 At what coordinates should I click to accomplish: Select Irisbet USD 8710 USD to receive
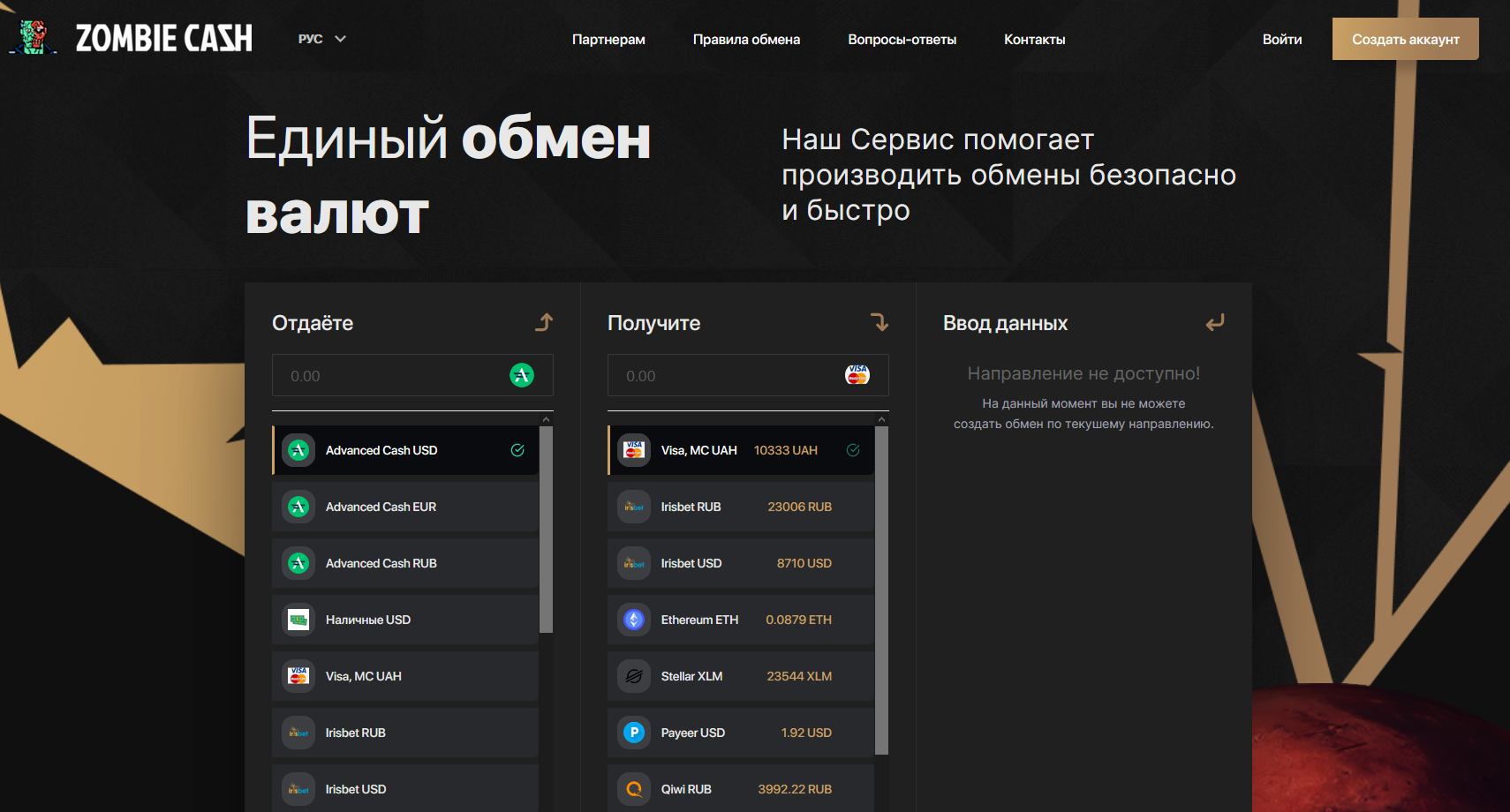click(x=741, y=563)
